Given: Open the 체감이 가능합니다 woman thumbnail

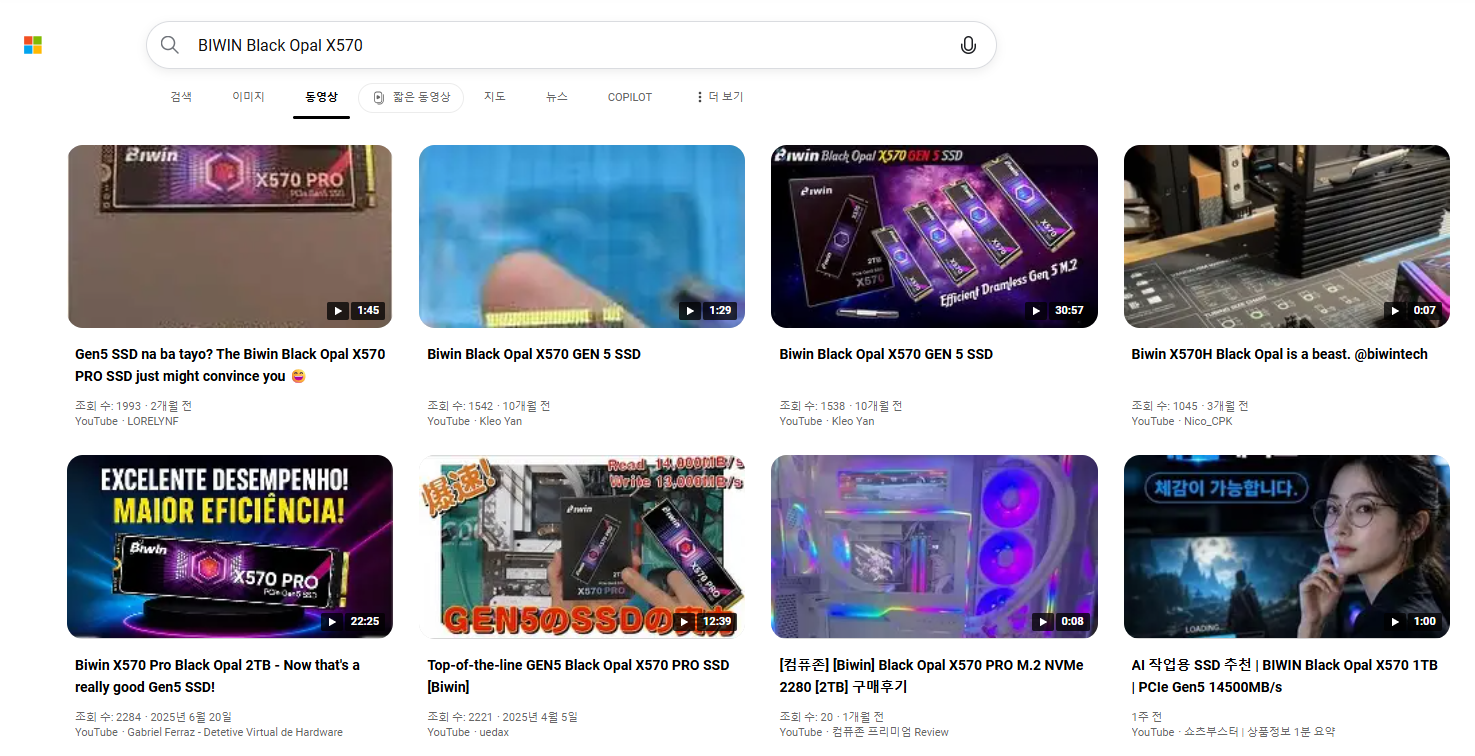Looking at the screenshot, I should (x=1287, y=547).
